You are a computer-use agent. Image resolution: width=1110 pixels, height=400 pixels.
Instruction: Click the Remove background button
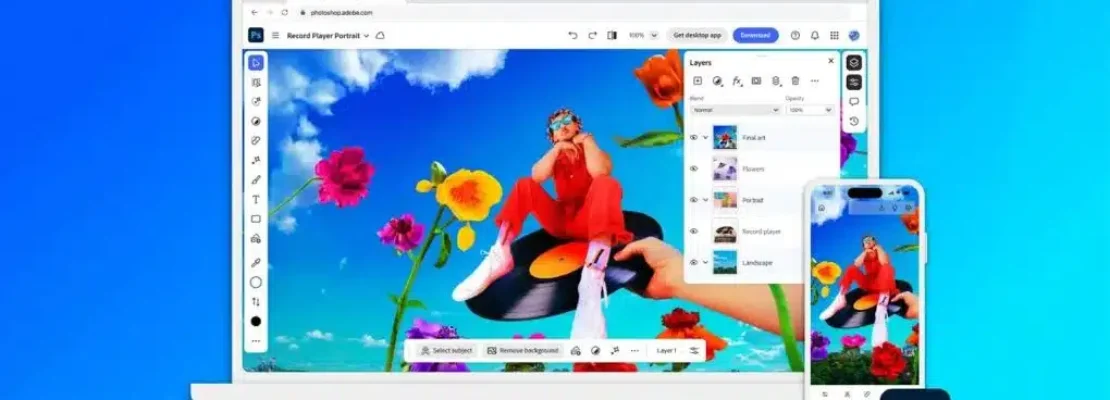[x=522, y=350]
